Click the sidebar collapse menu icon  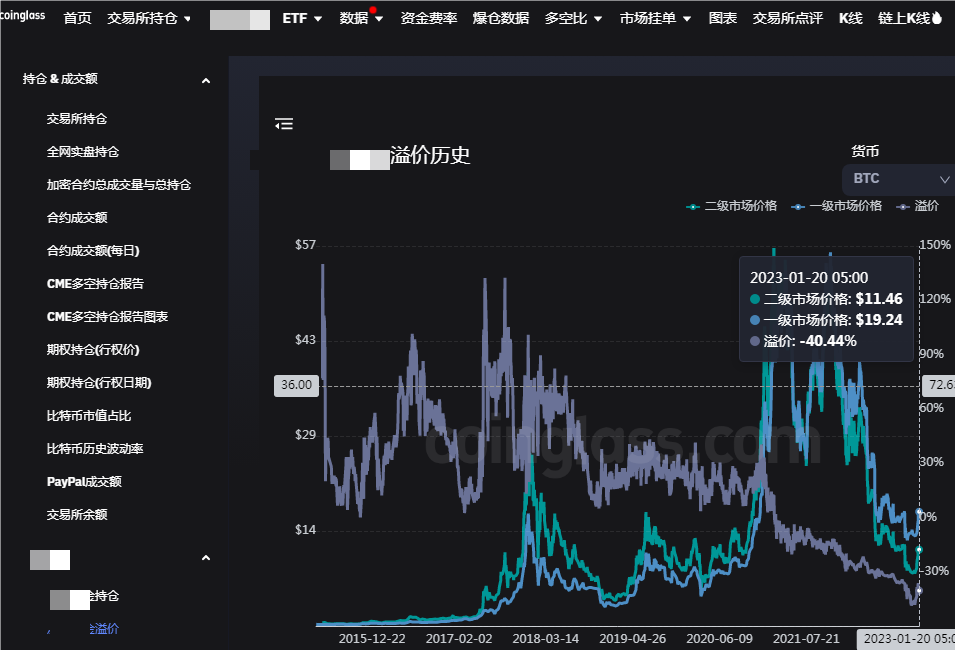click(x=284, y=124)
